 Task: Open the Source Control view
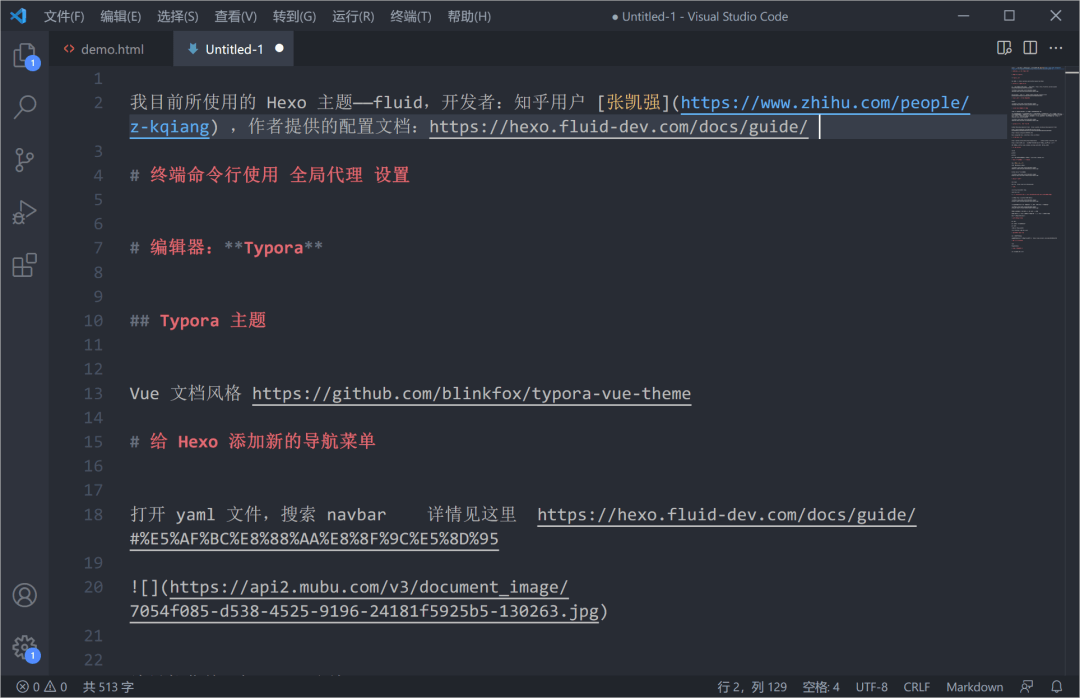(25, 160)
